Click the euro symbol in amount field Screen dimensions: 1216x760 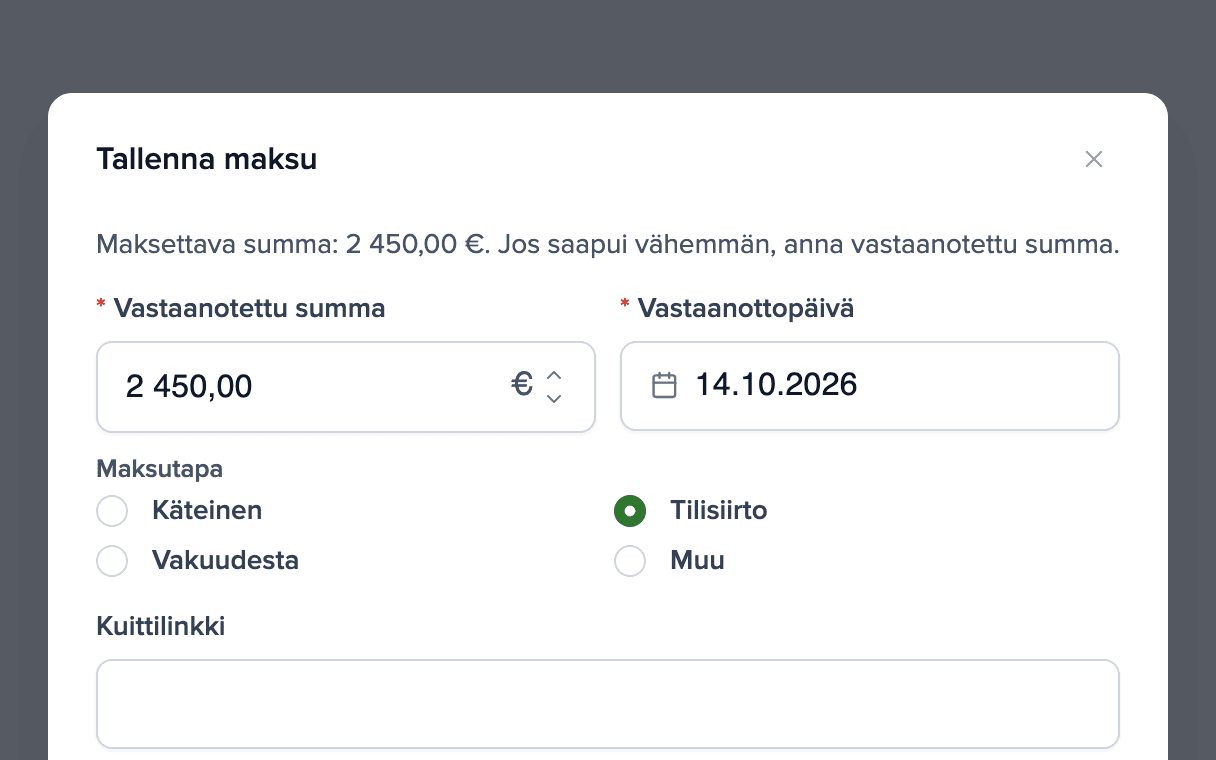(522, 384)
